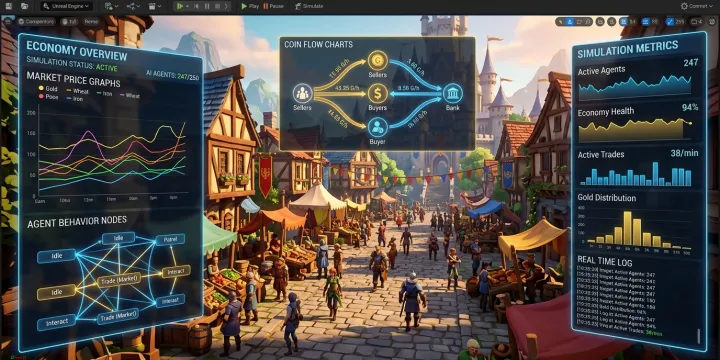The width and height of the screenshot is (720, 360).
Task: Toggle scale snapping on viewport toolbar
Action: [669, 22]
